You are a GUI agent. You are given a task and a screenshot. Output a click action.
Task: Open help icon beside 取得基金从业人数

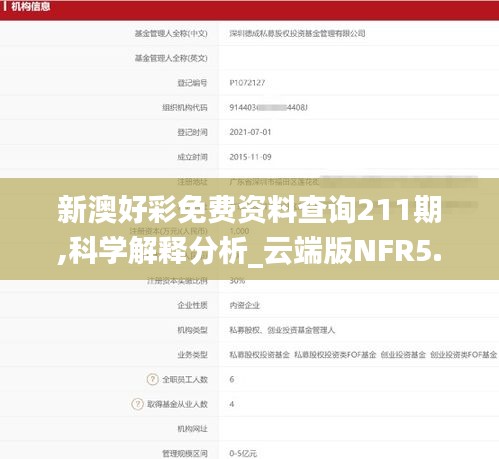click(x=137, y=404)
